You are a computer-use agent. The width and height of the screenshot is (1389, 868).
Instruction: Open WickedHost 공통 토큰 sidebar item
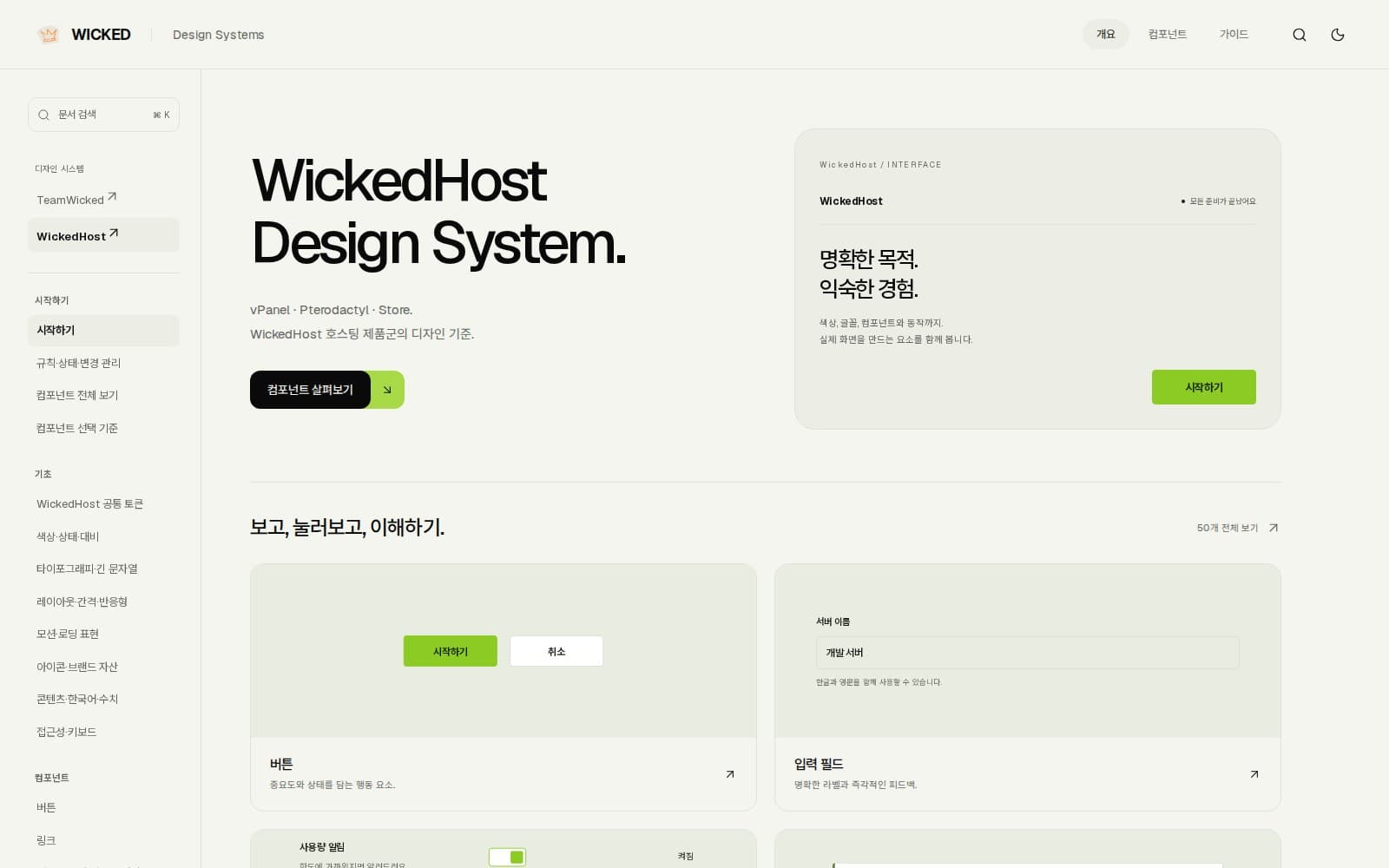[103, 504]
